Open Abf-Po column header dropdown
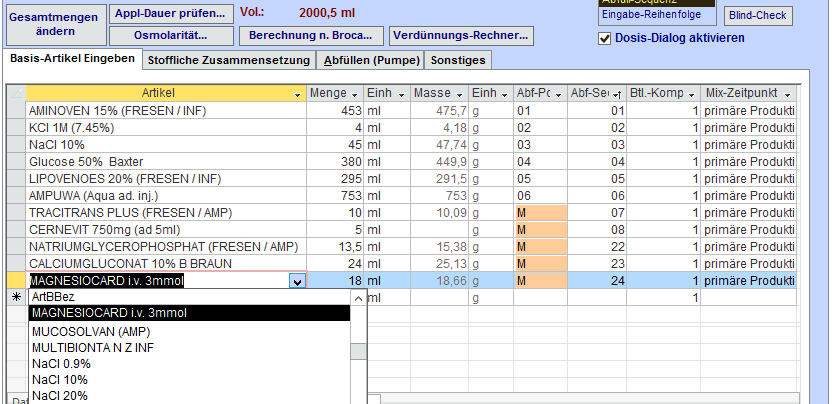This screenshot has width=833, height=404. (x=558, y=94)
